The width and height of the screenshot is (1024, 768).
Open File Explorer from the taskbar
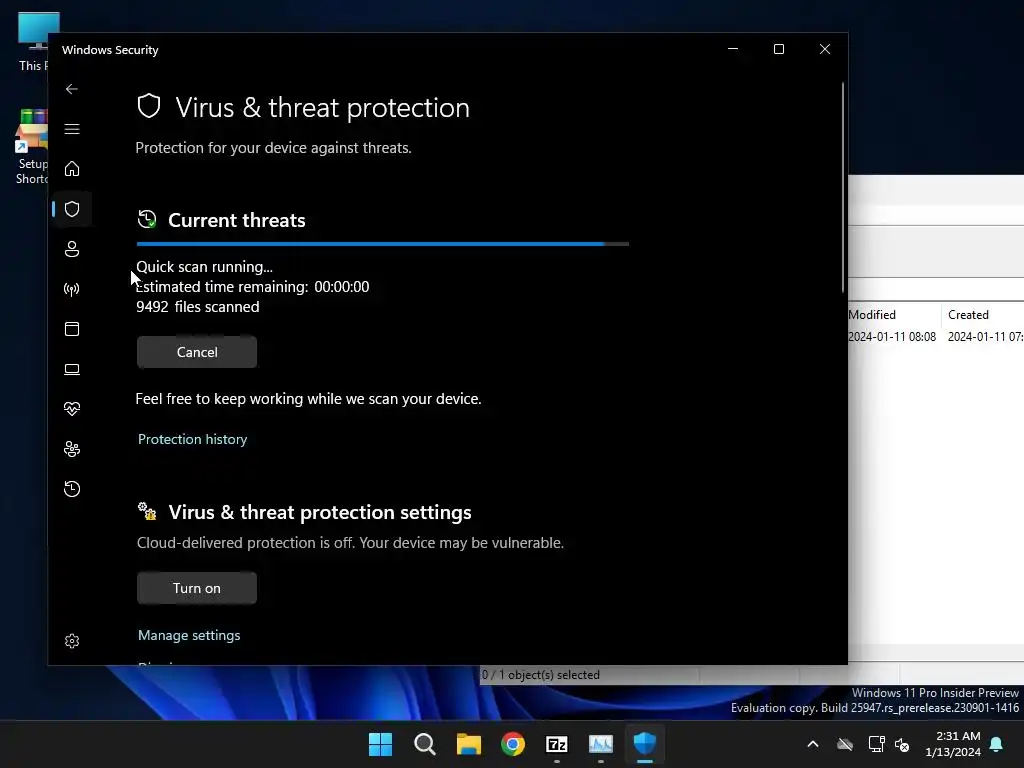click(x=469, y=744)
